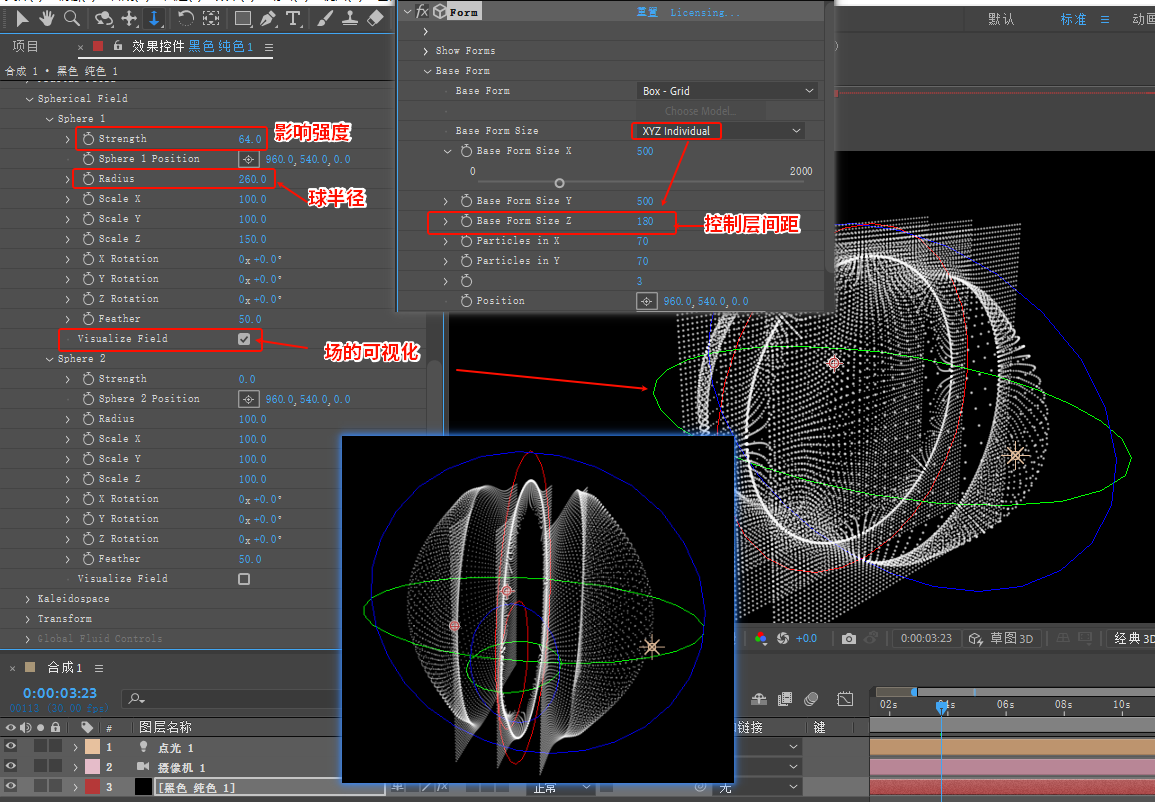Click the frame blending filmstrip icon in timeline
The image size is (1155, 802).
(785, 698)
